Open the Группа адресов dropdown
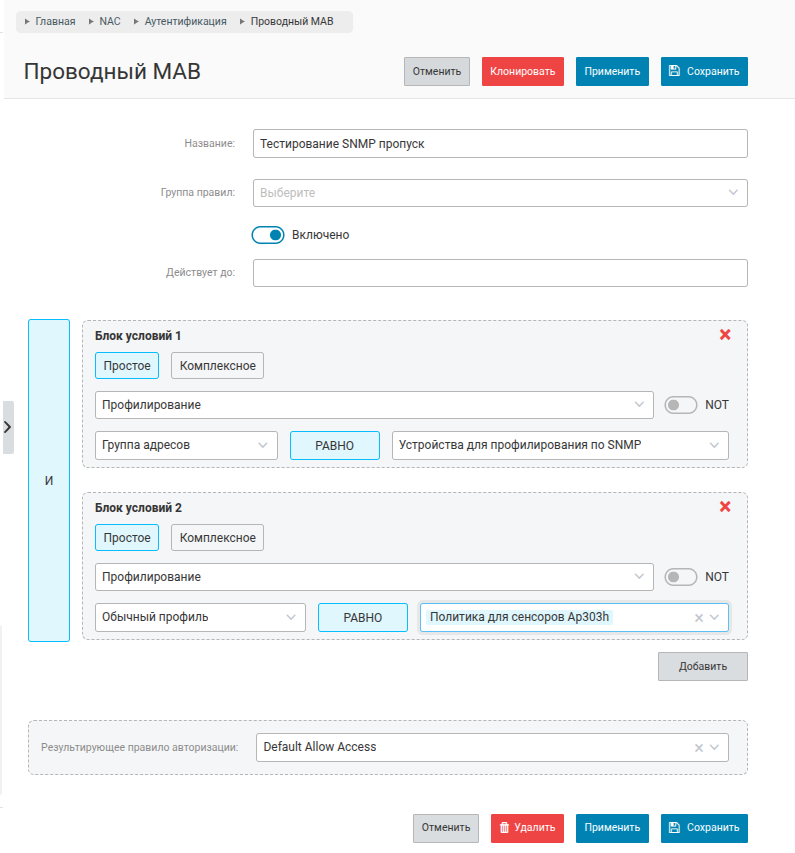 186,445
